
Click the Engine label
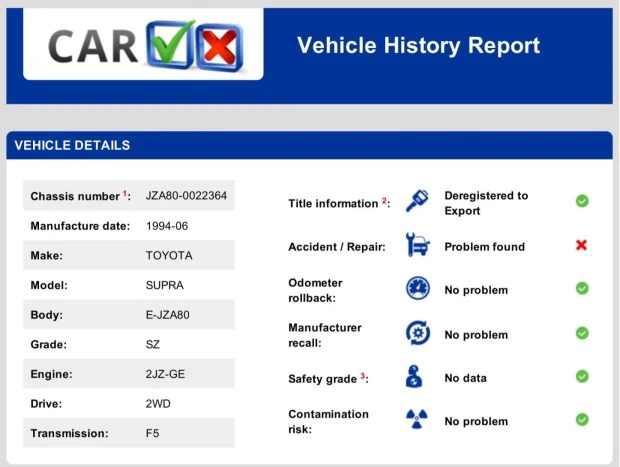(x=51, y=374)
